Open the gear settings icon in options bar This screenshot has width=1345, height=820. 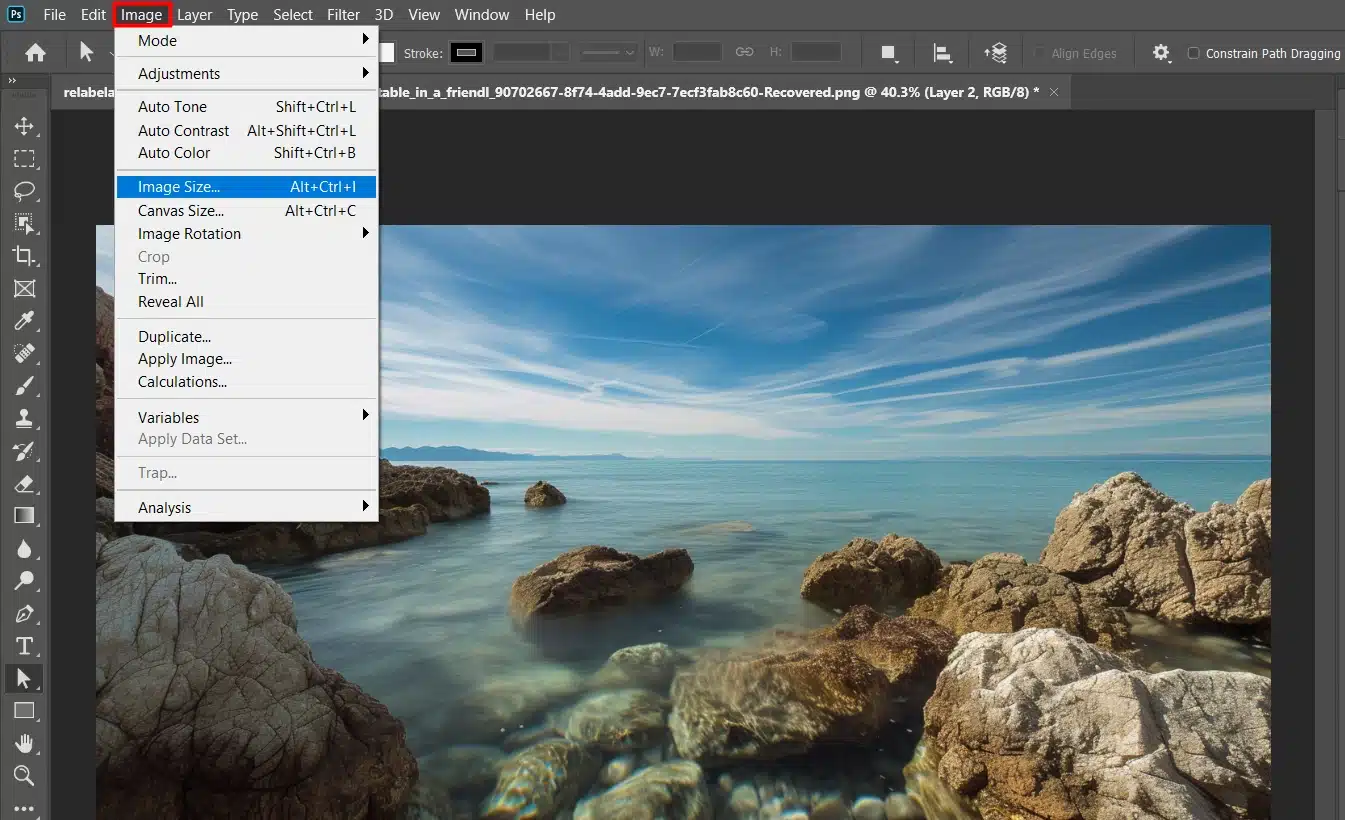click(x=1161, y=53)
